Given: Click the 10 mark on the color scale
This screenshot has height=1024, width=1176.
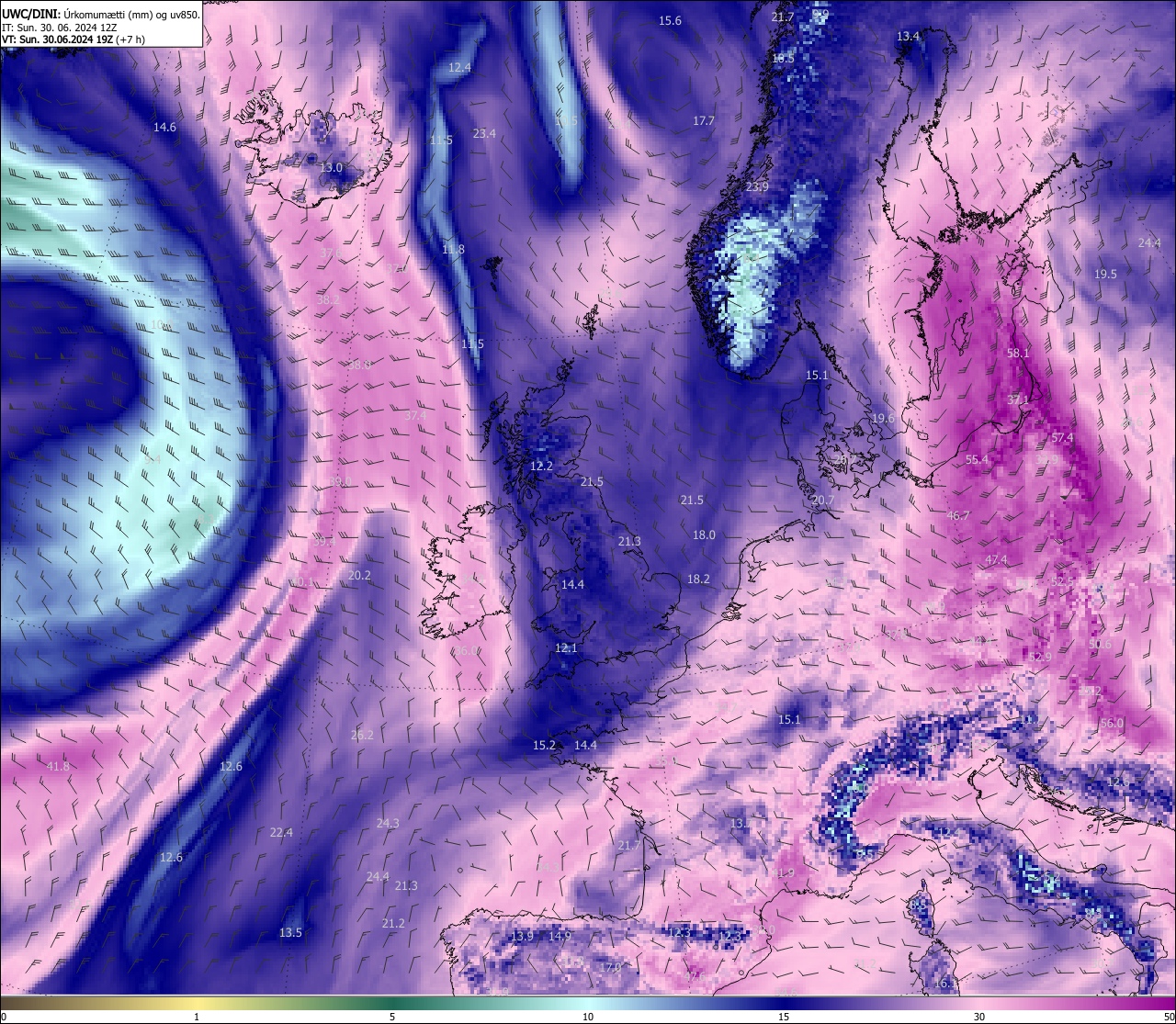Looking at the screenshot, I should coord(588,1017).
